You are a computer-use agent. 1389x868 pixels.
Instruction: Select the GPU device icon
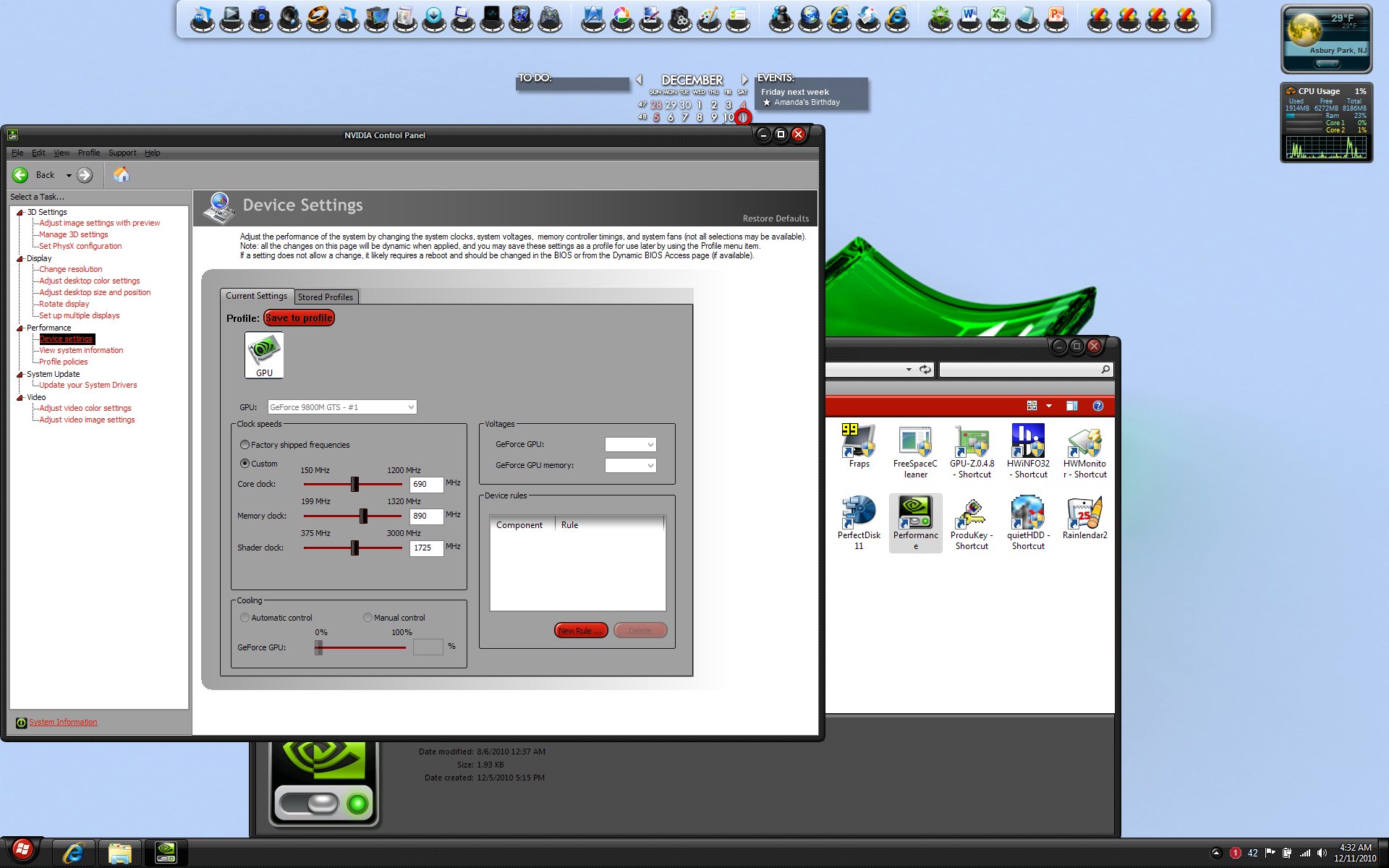click(x=264, y=355)
